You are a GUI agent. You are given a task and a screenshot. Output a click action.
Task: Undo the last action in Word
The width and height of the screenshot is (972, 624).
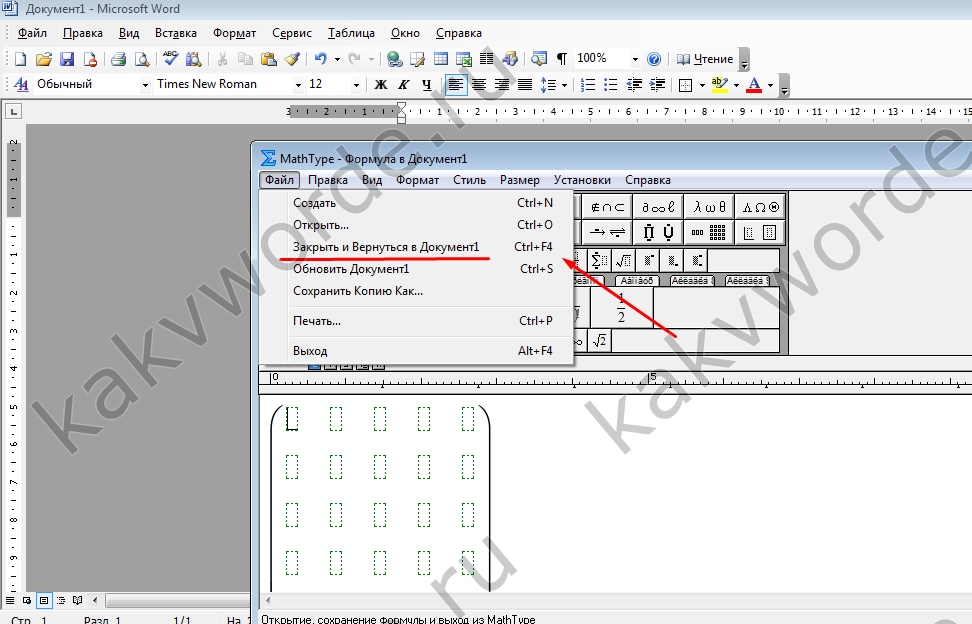[320, 59]
